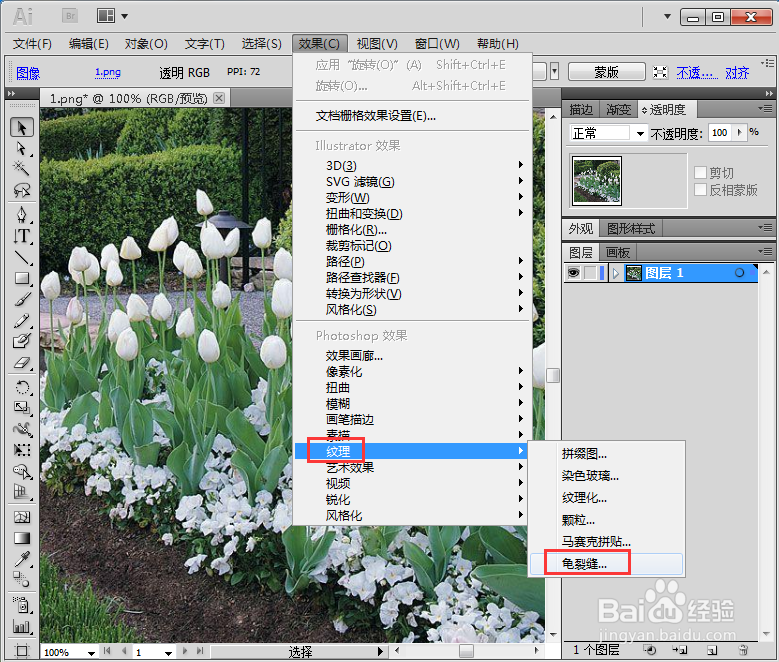The height and width of the screenshot is (662, 779).
Task: Click the create new layer icon
Action: pos(712,650)
